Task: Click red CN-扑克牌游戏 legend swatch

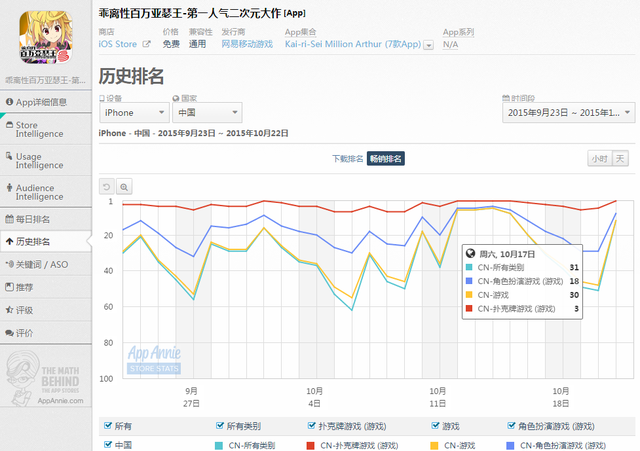Action: (x=311, y=446)
